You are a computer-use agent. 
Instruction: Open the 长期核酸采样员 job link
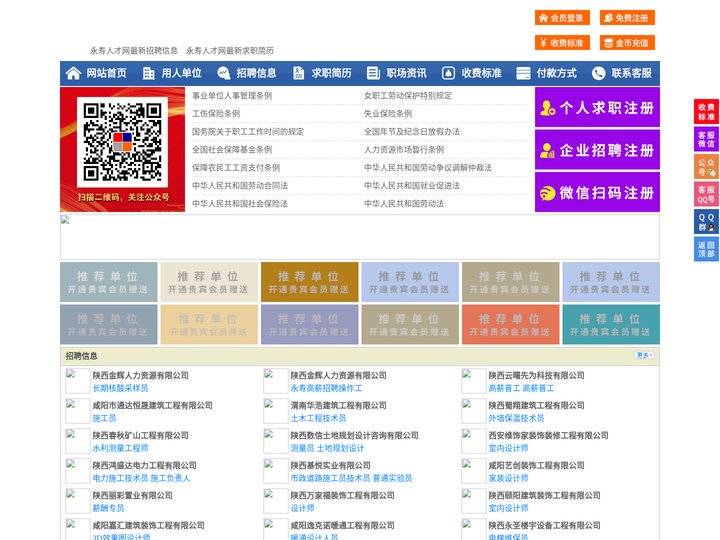tap(120, 388)
